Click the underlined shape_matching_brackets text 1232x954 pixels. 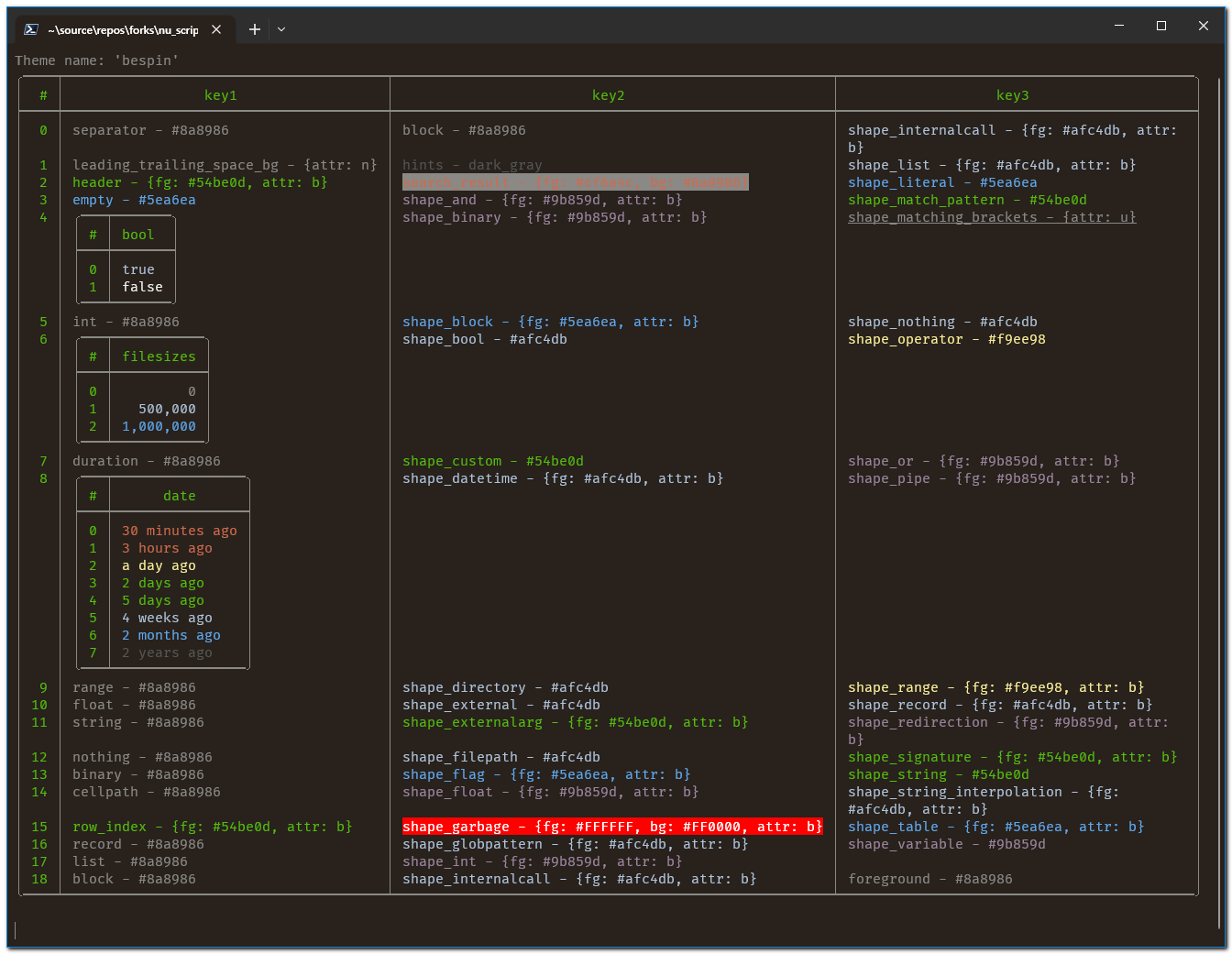pos(992,217)
